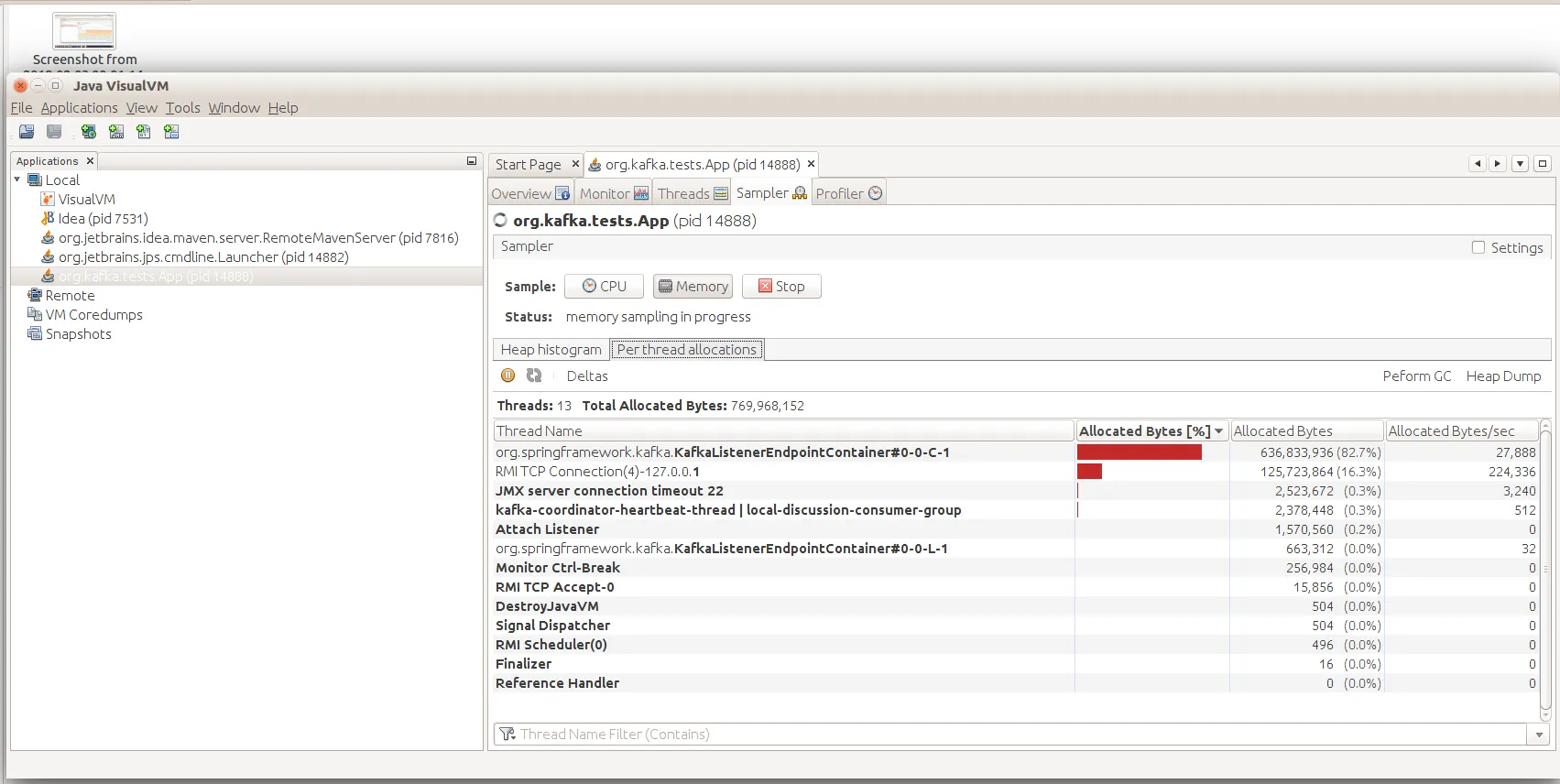Viewport: 1560px width, 784px height.
Task: Open the Applications menu
Action: tap(79, 108)
